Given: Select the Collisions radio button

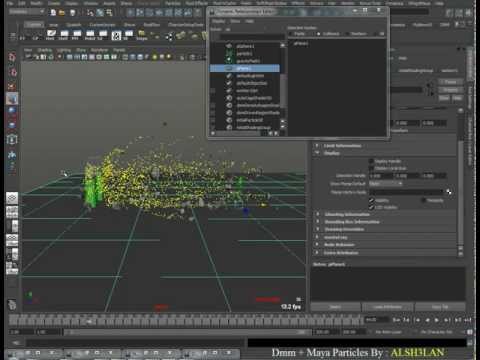Looking at the screenshot, I should [319, 34].
